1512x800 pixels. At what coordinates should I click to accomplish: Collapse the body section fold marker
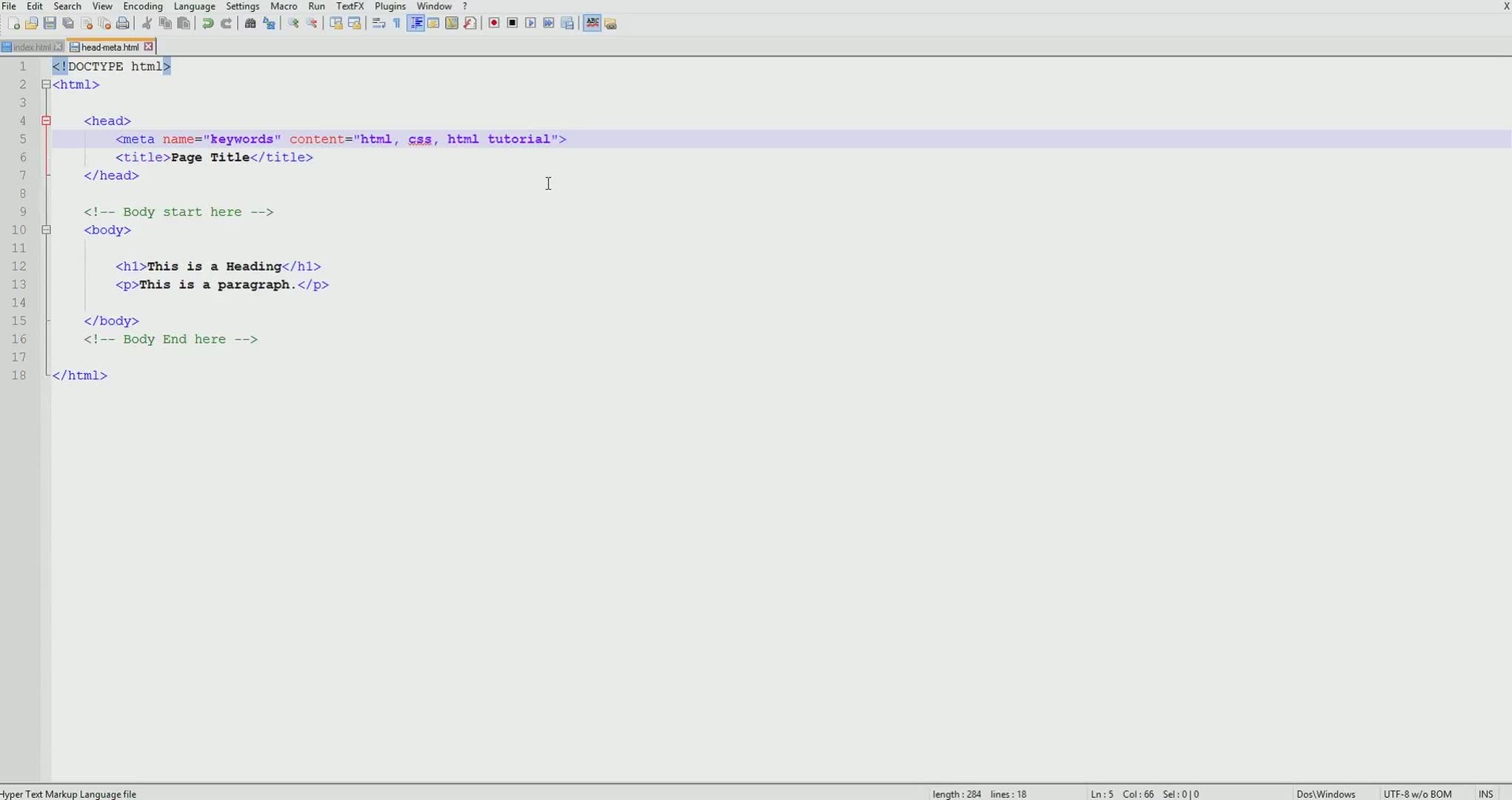point(46,230)
